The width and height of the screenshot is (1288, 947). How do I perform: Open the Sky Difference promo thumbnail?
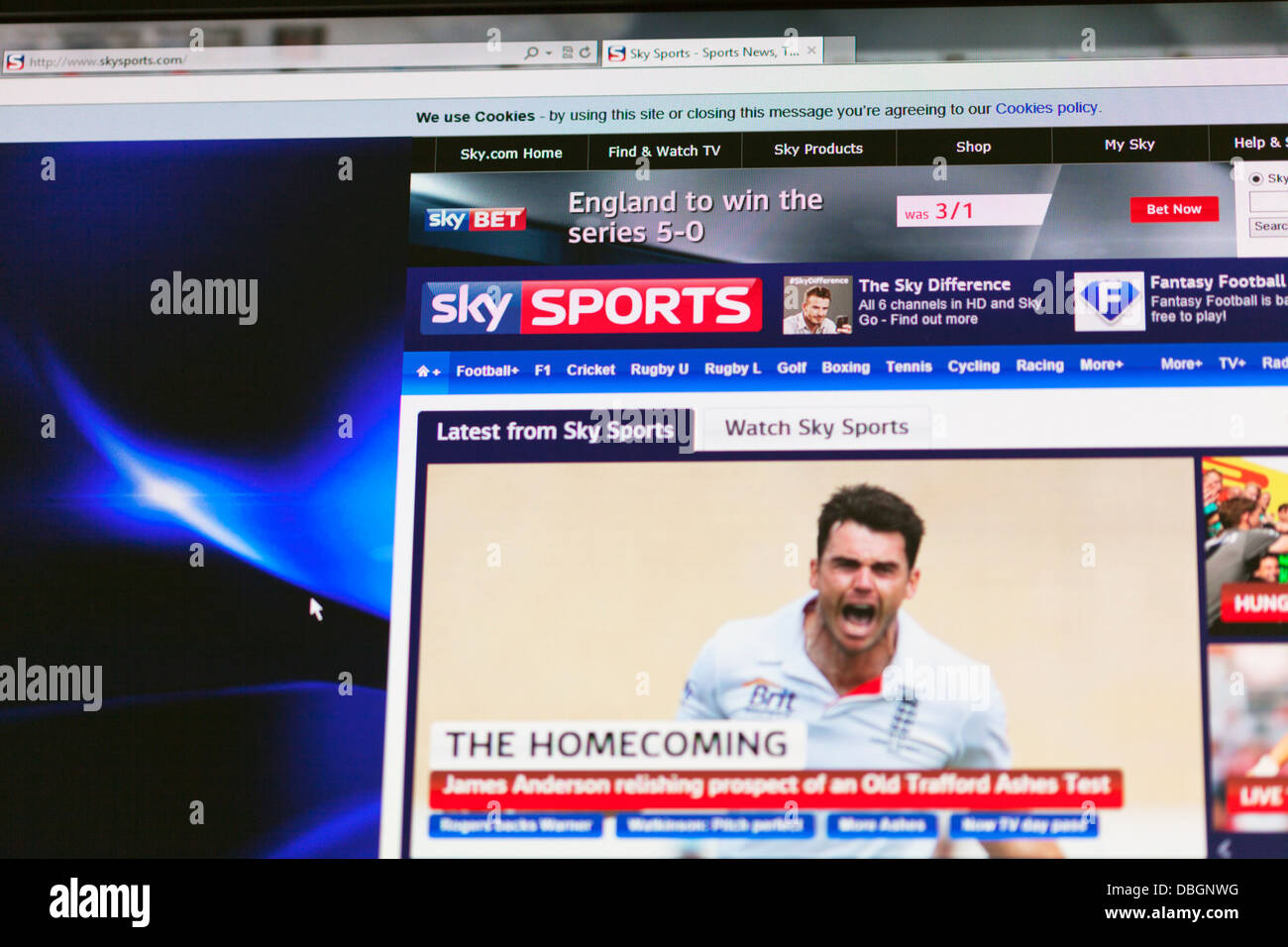click(817, 305)
